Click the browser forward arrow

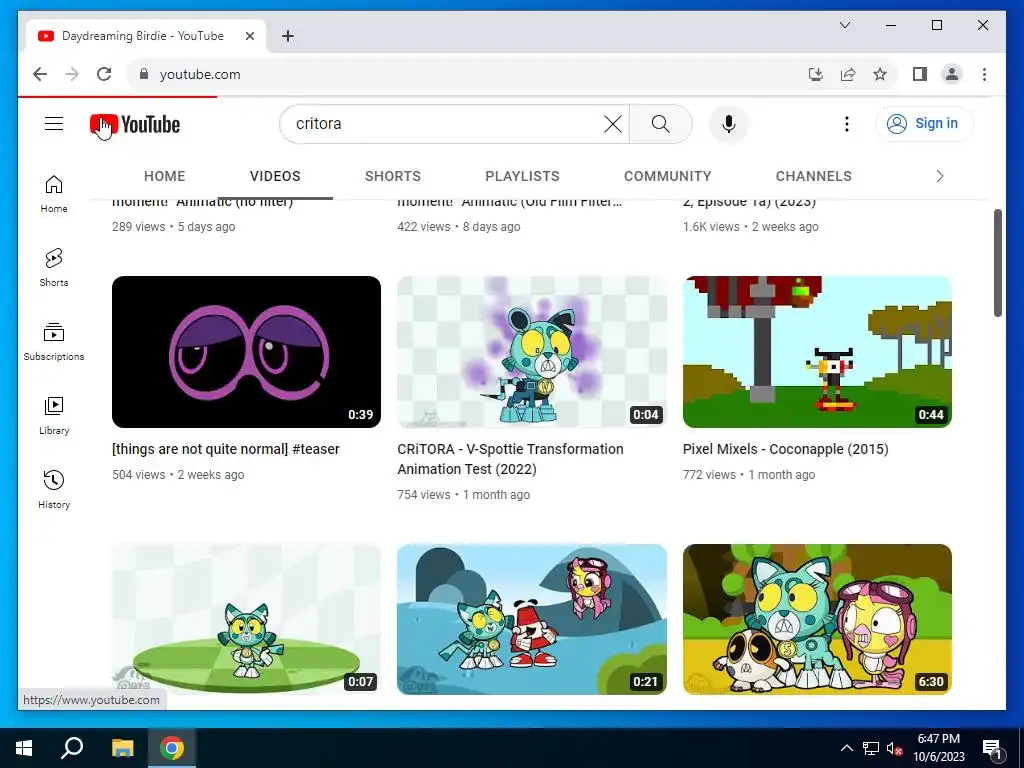pos(72,74)
